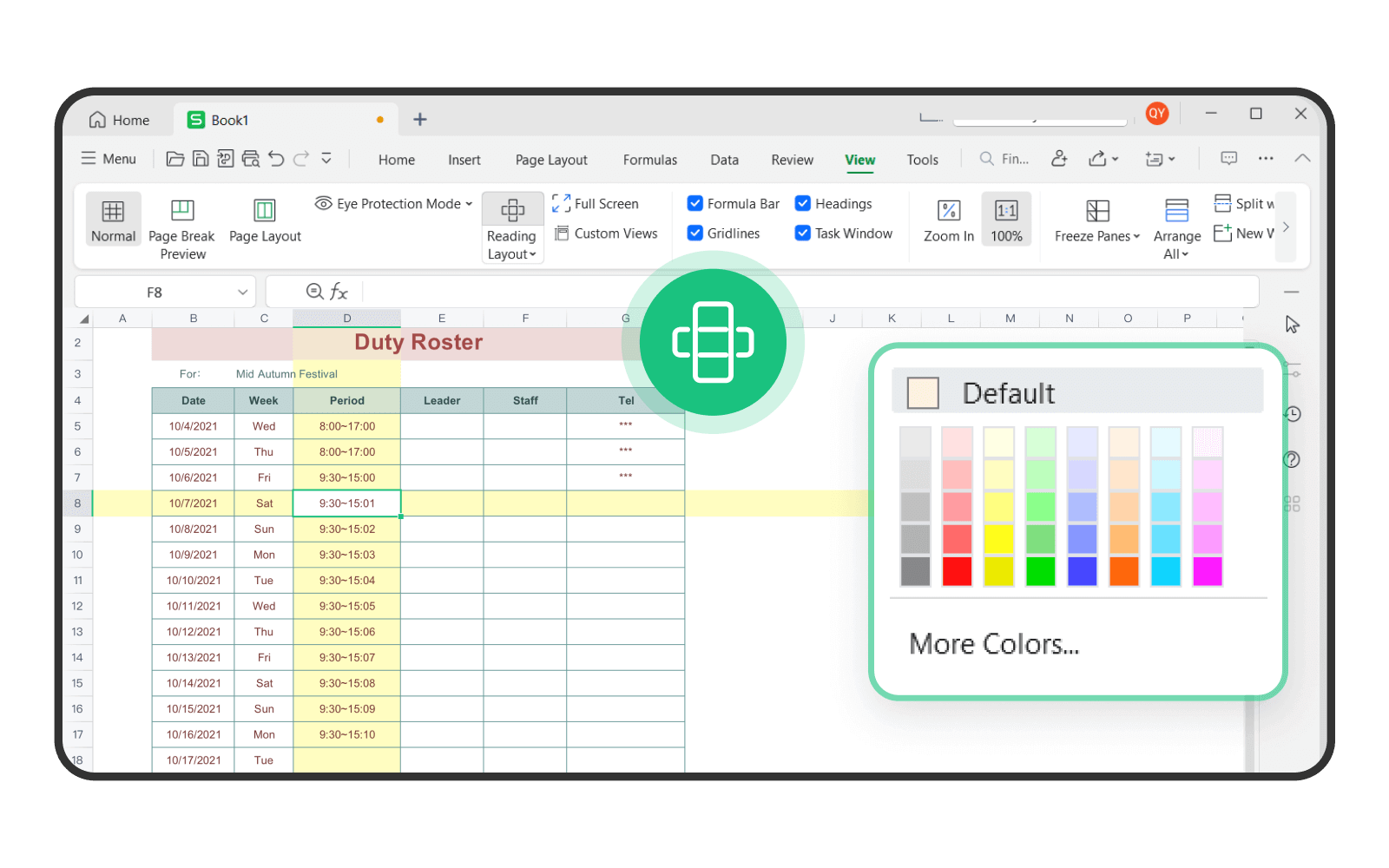The height and width of the screenshot is (868, 1389).
Task: Open the Freeze Panes dropdown
Action: (x=1097, y=235)
